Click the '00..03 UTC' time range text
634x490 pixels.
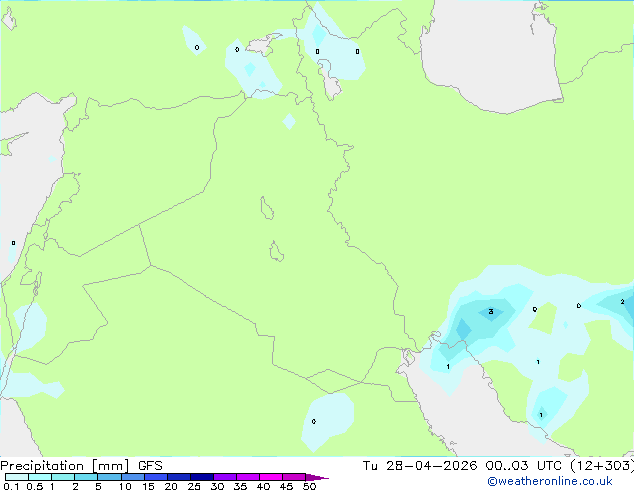(523, 466)
